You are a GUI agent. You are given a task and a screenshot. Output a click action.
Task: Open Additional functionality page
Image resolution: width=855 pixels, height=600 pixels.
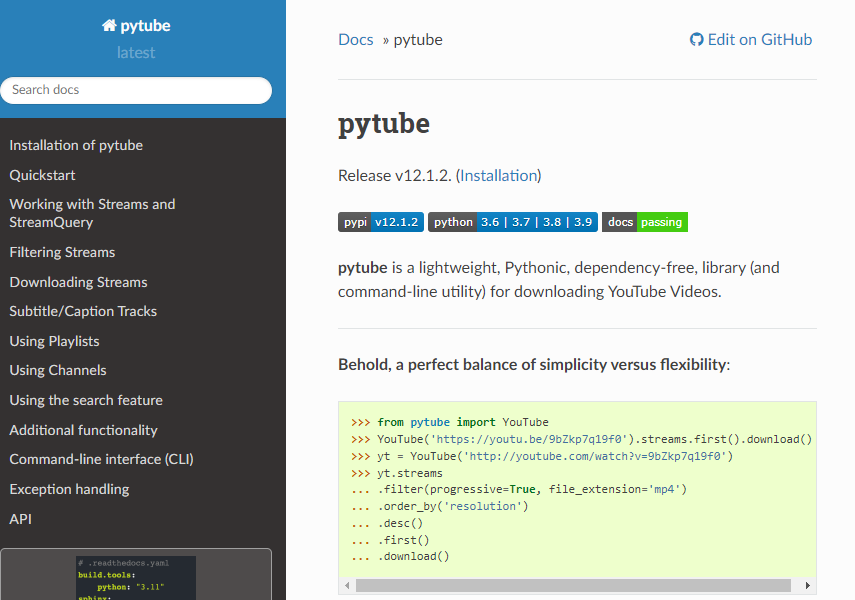(83, 430)
